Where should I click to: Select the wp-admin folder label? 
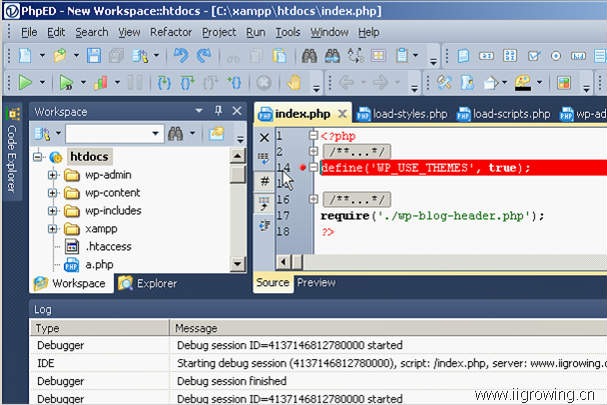108,175
